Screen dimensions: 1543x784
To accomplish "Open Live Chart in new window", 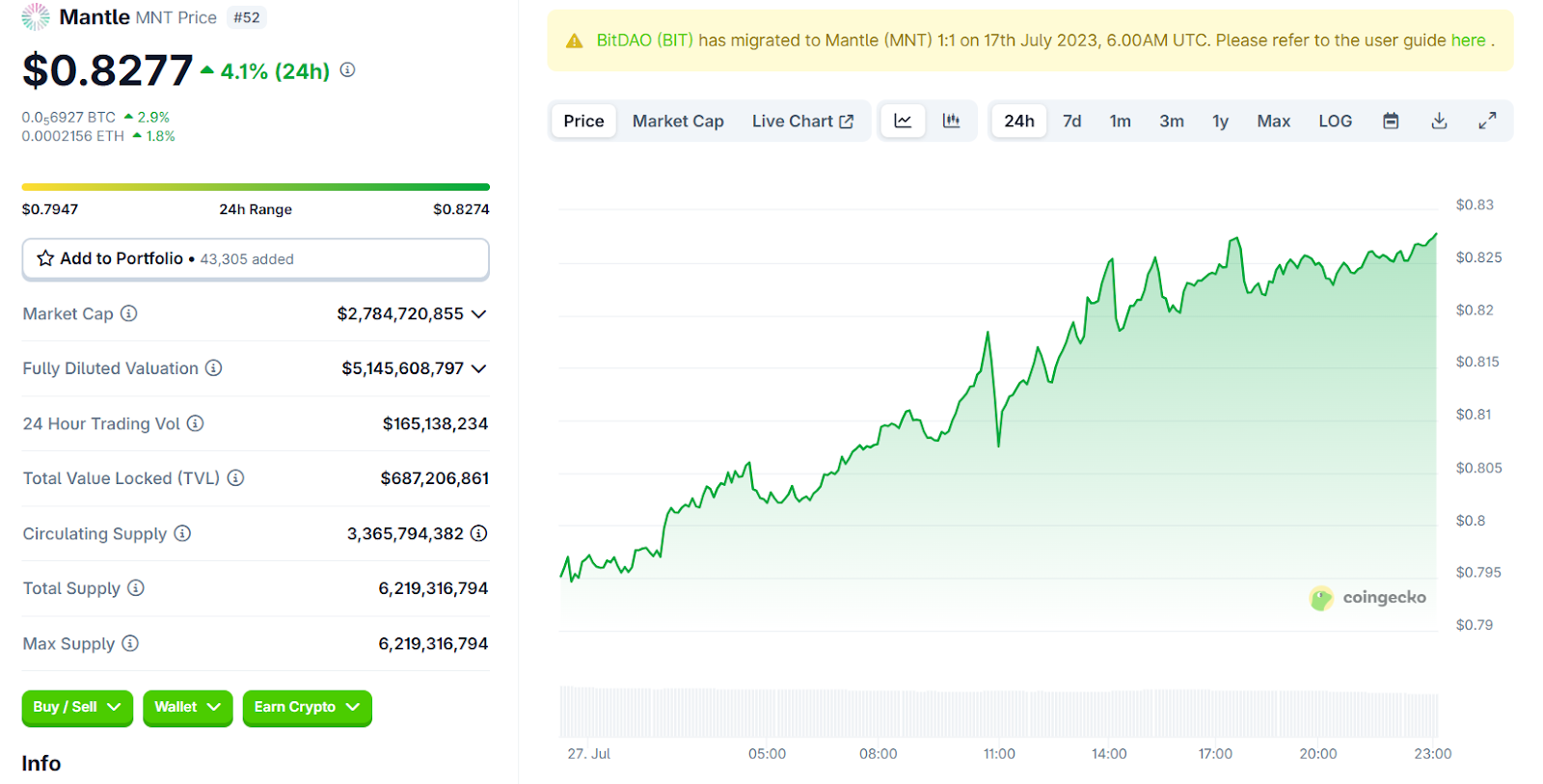I will 802,121.
